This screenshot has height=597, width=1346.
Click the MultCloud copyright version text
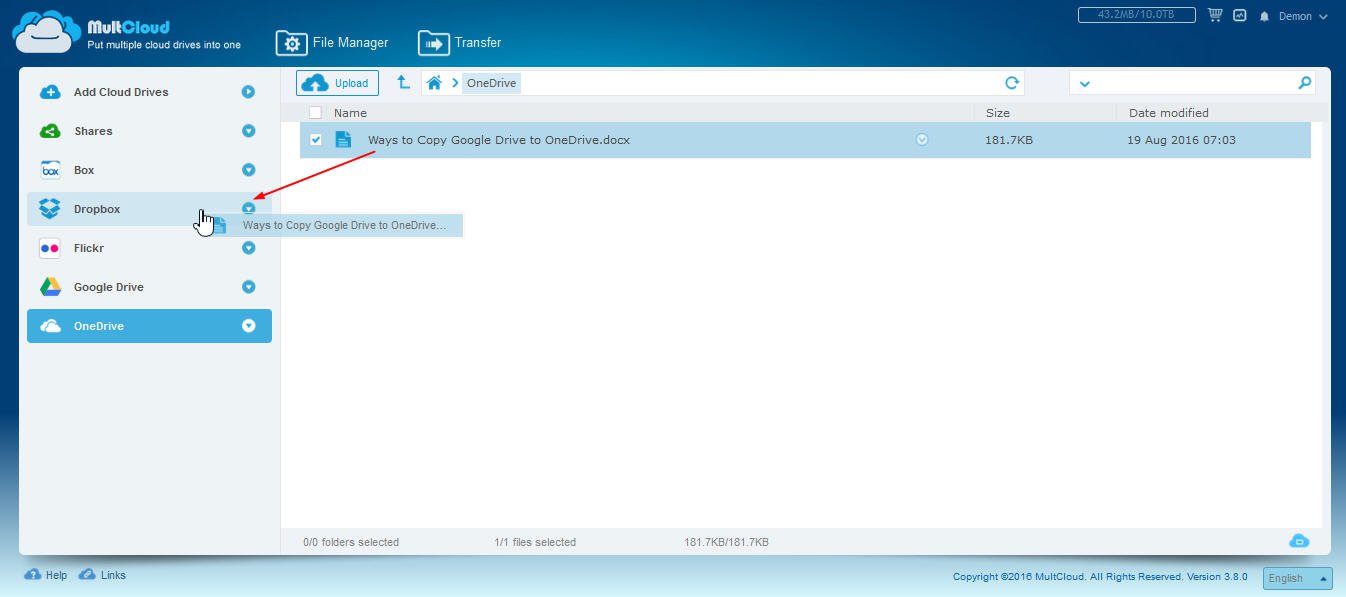tap(1100, 577)
